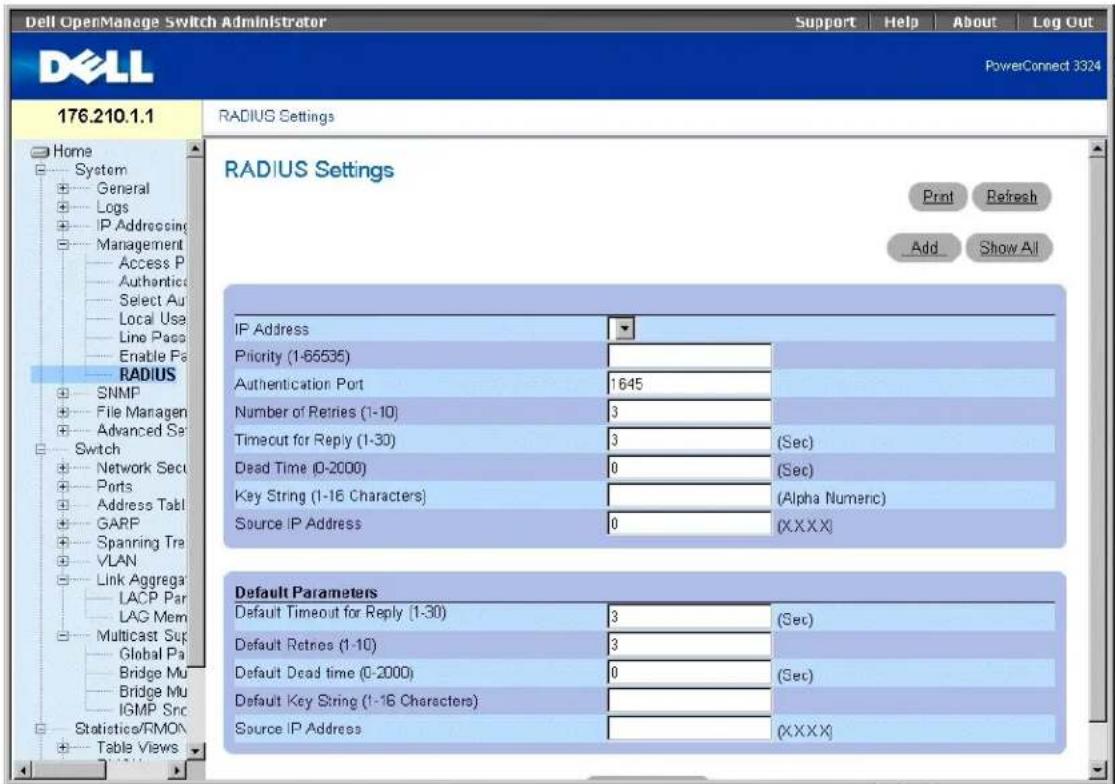
Task: Click the Number of Retries field
Action: [689, 412]
